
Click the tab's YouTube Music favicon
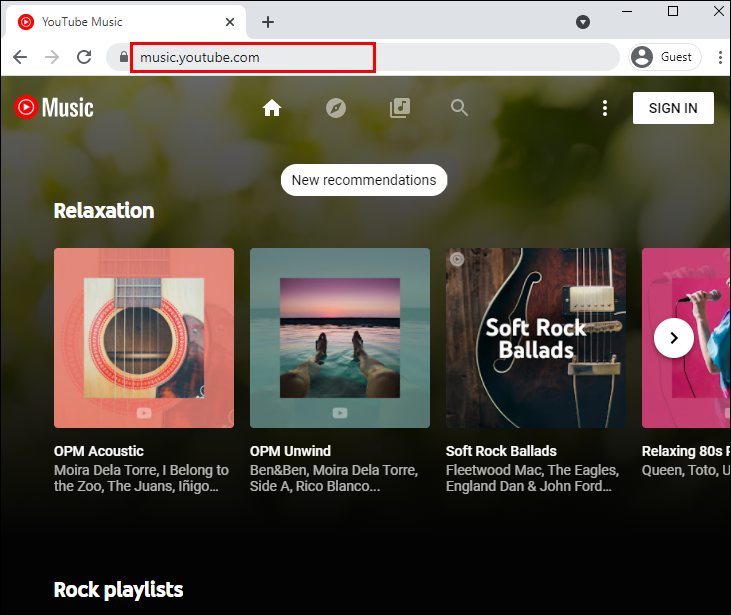[26, 22]
